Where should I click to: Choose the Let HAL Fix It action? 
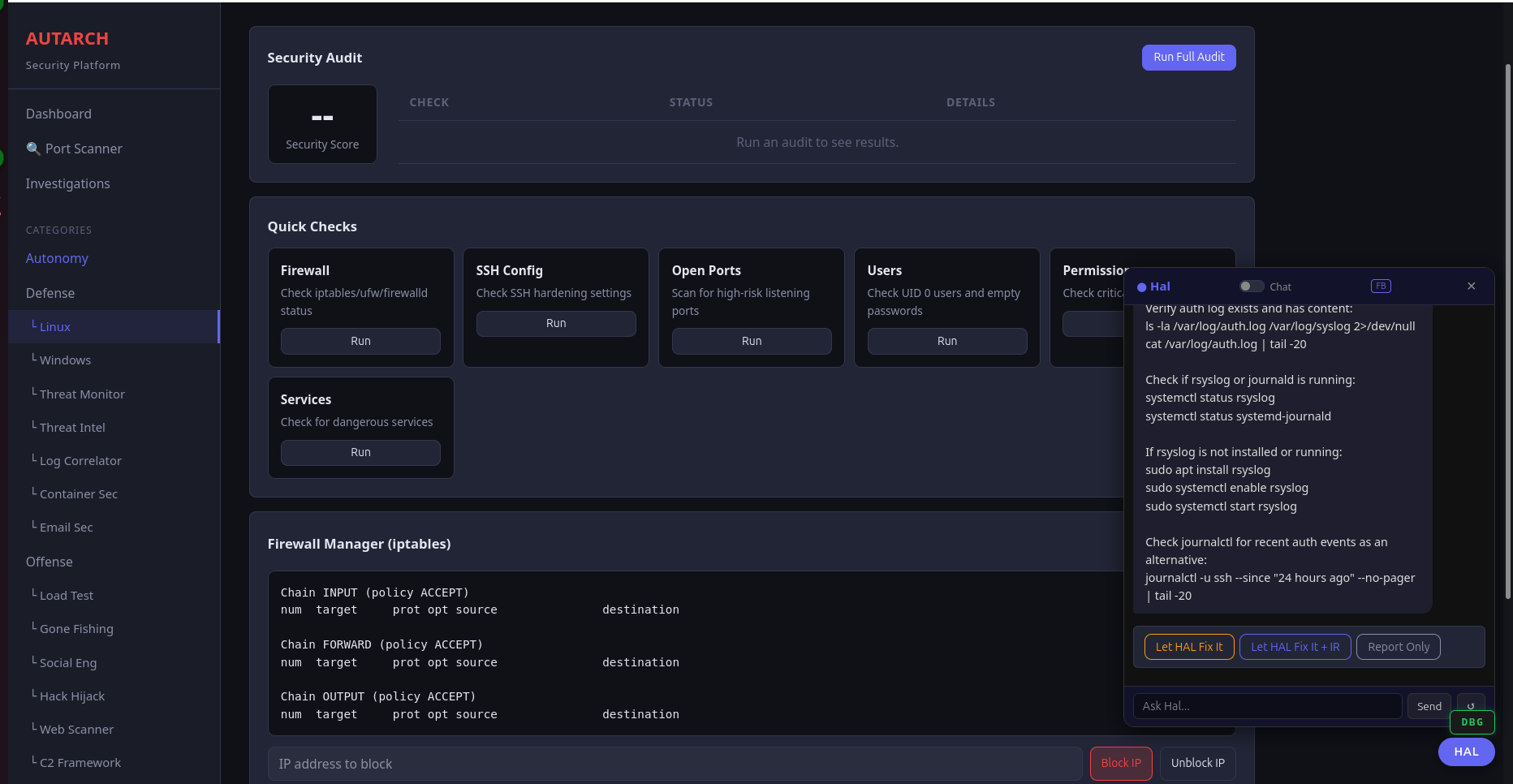click(x=1188, y=646)
